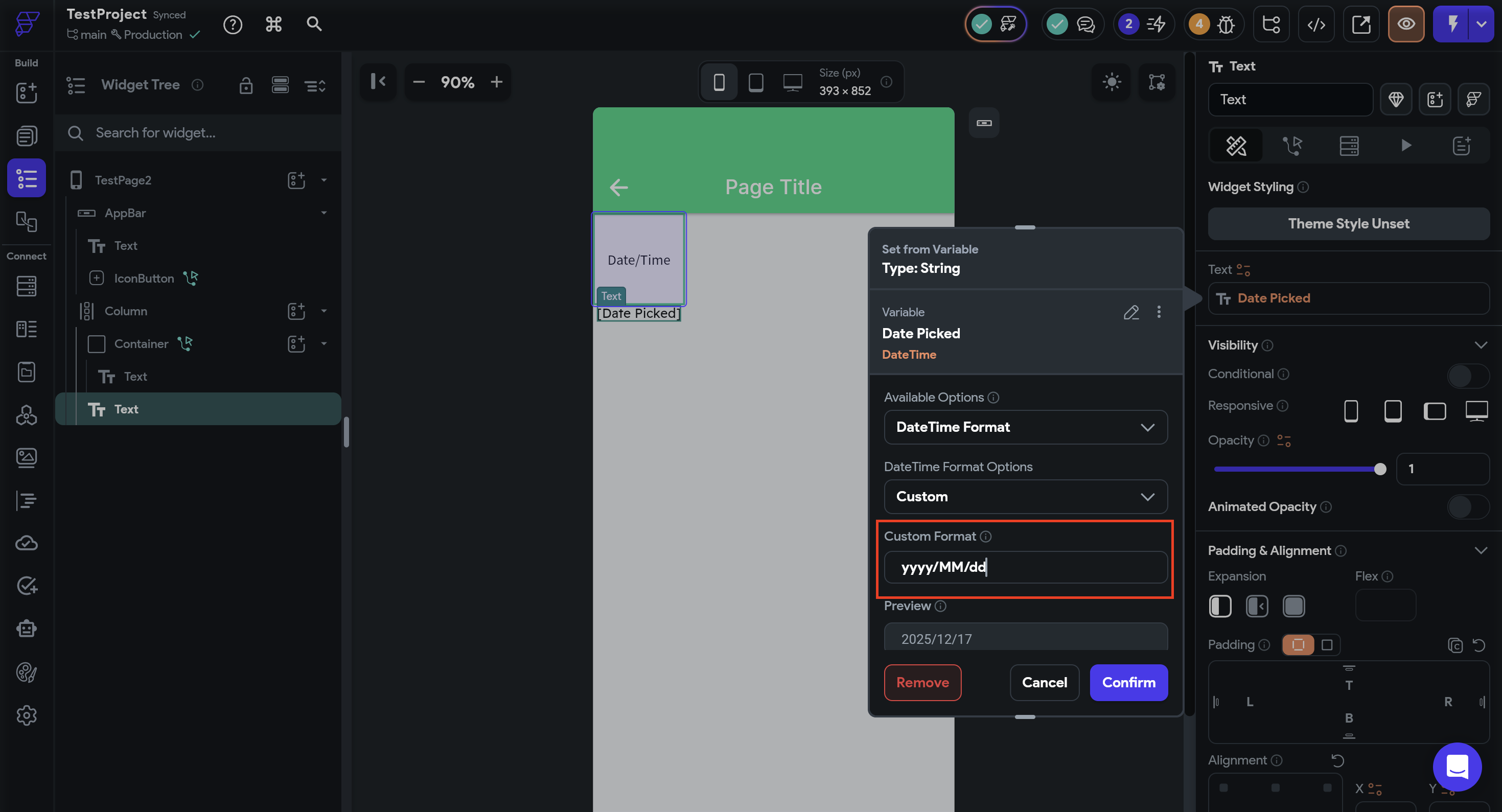
Task: Open the Preview mode eye icon
Action: (x=1405, y=25)
